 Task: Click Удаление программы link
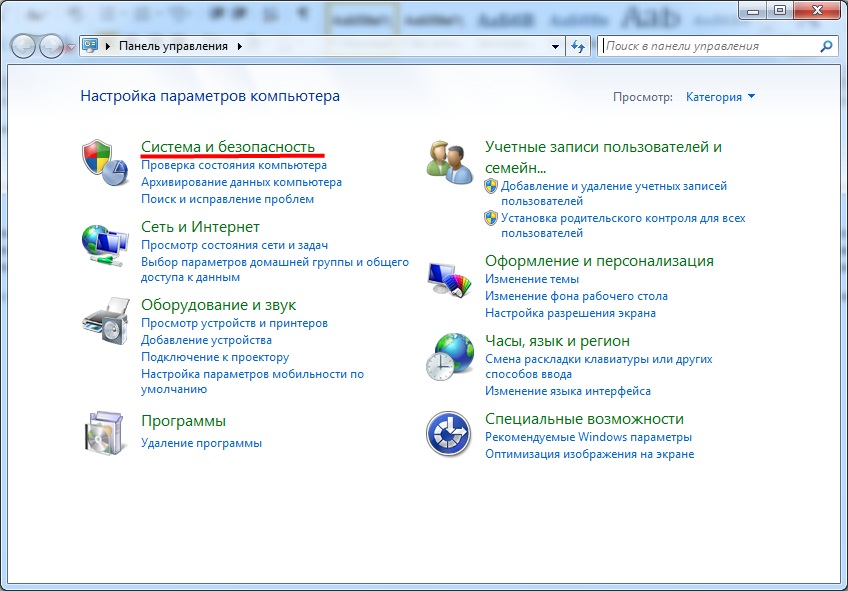tap(201, 443)
